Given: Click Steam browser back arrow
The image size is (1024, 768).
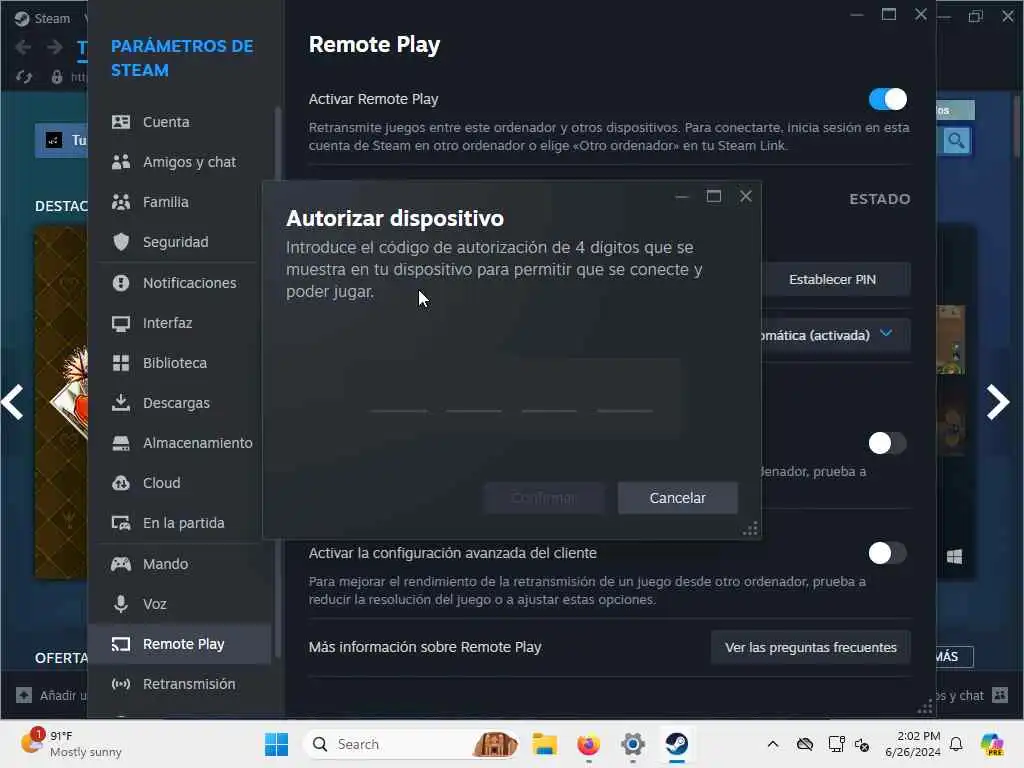Looking at the screenshot, I should click(x=24, y=47).
